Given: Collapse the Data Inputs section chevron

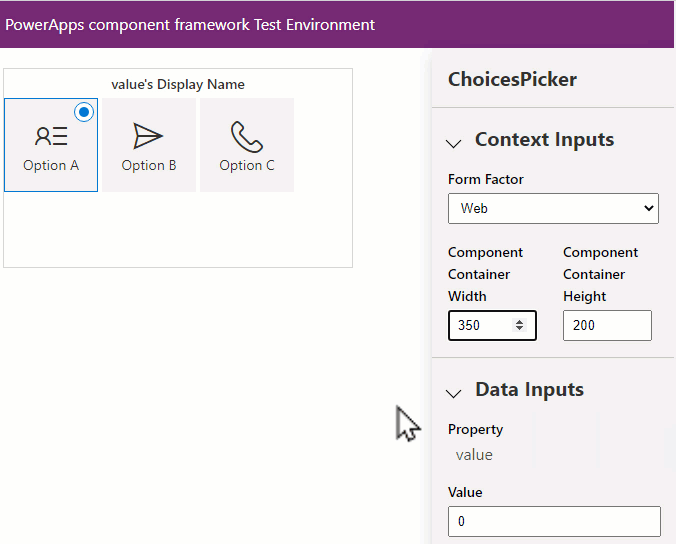Looking at the screenshot, I should [453, 393].
